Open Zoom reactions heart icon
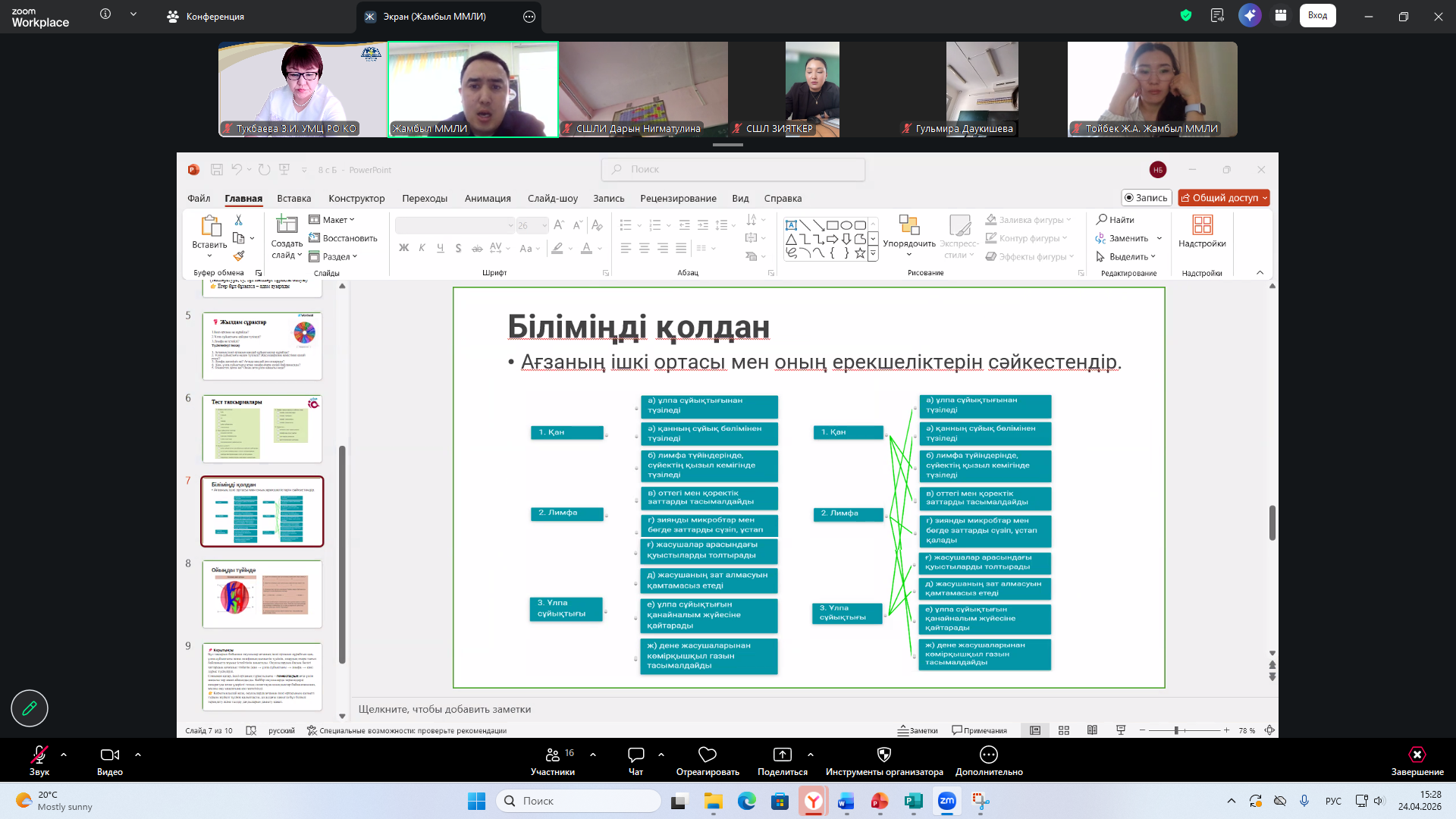The height and width of the screenshot is (819, 1456). pos(707,755)
